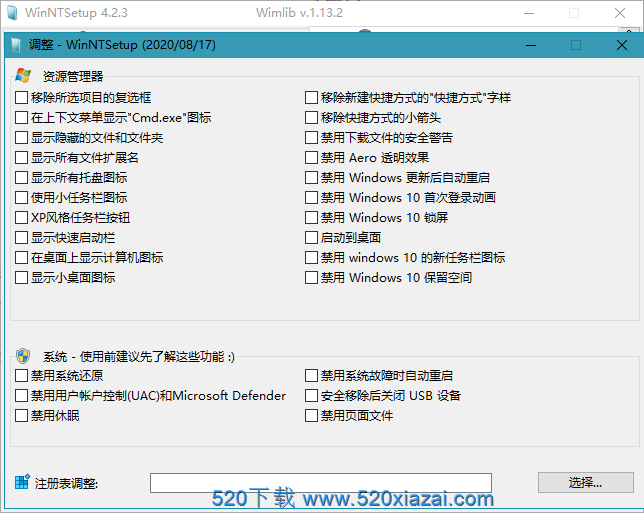Toggle 显示隐藏的文件和文件夹 option
Screen dimensions: 644x513
click(x=21, y=138)
